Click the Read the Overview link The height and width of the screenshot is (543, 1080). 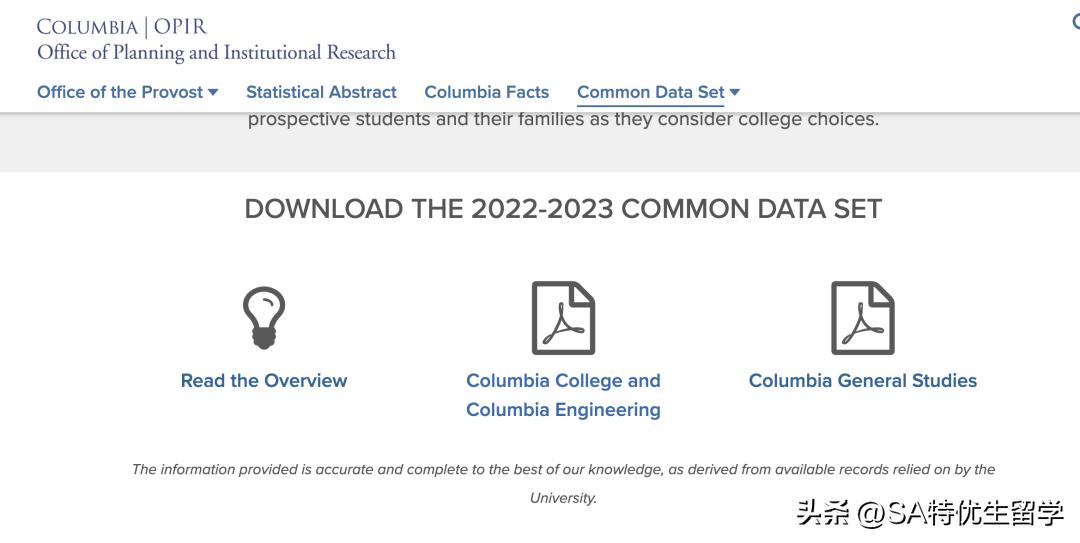point(264,381)
